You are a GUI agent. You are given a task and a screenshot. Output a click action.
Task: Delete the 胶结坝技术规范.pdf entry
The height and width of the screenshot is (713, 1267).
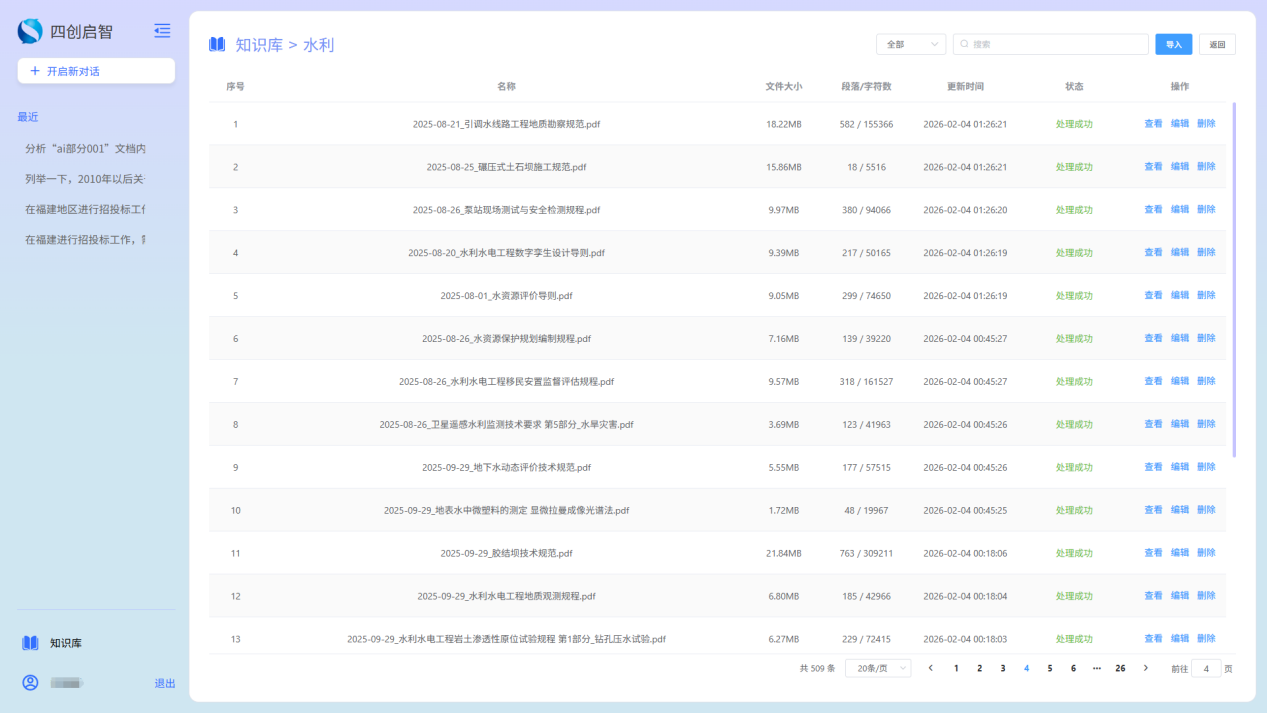[1206, 553]
